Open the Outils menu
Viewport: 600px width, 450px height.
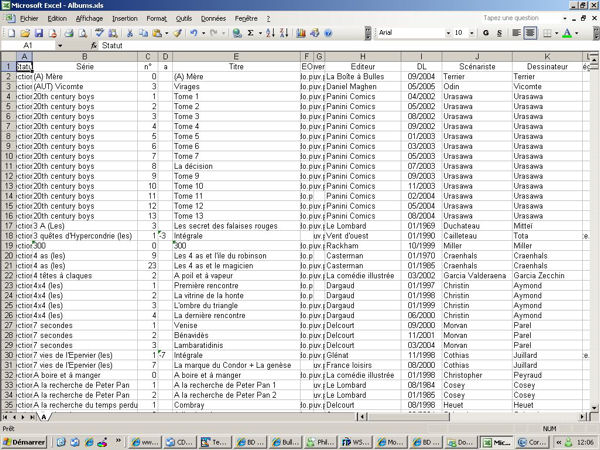[184, 18]
